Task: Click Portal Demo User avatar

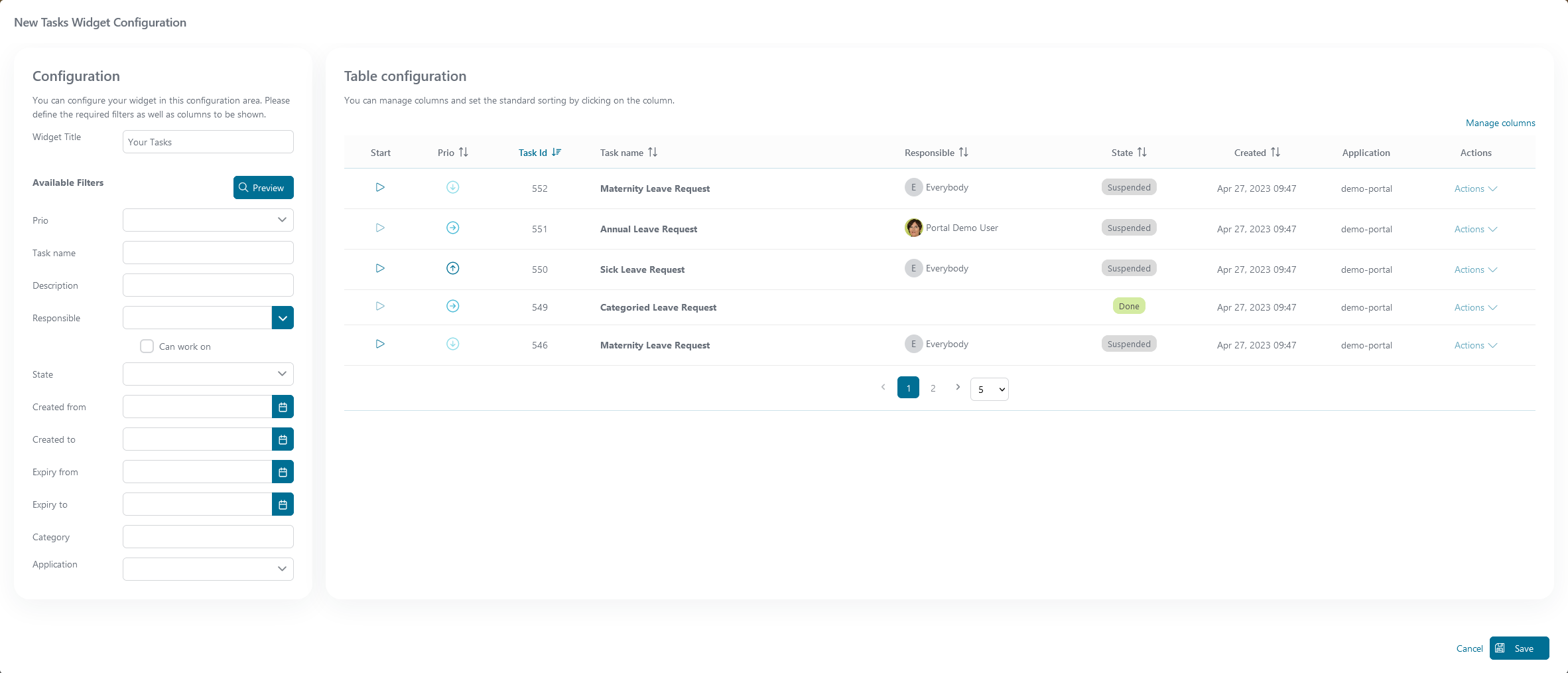Action: tap(913, 228)
